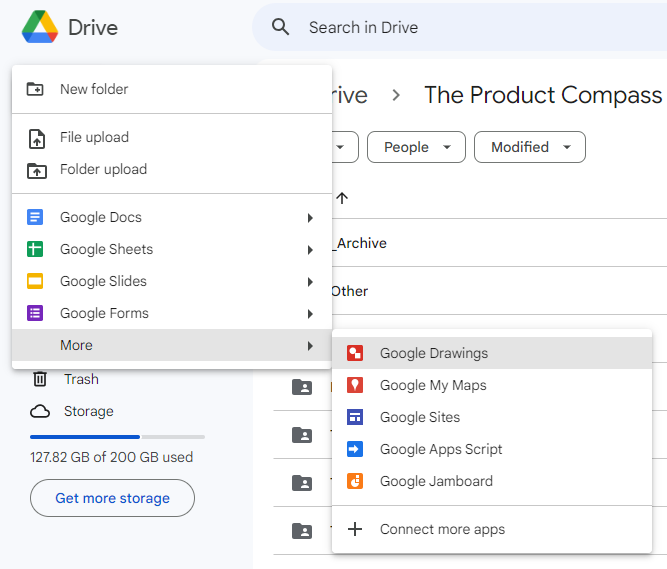Image resolution: width=667 pixels, height=569 pixels.
Task: Click the yellow Google Slides icon
Action: (35, 281)
